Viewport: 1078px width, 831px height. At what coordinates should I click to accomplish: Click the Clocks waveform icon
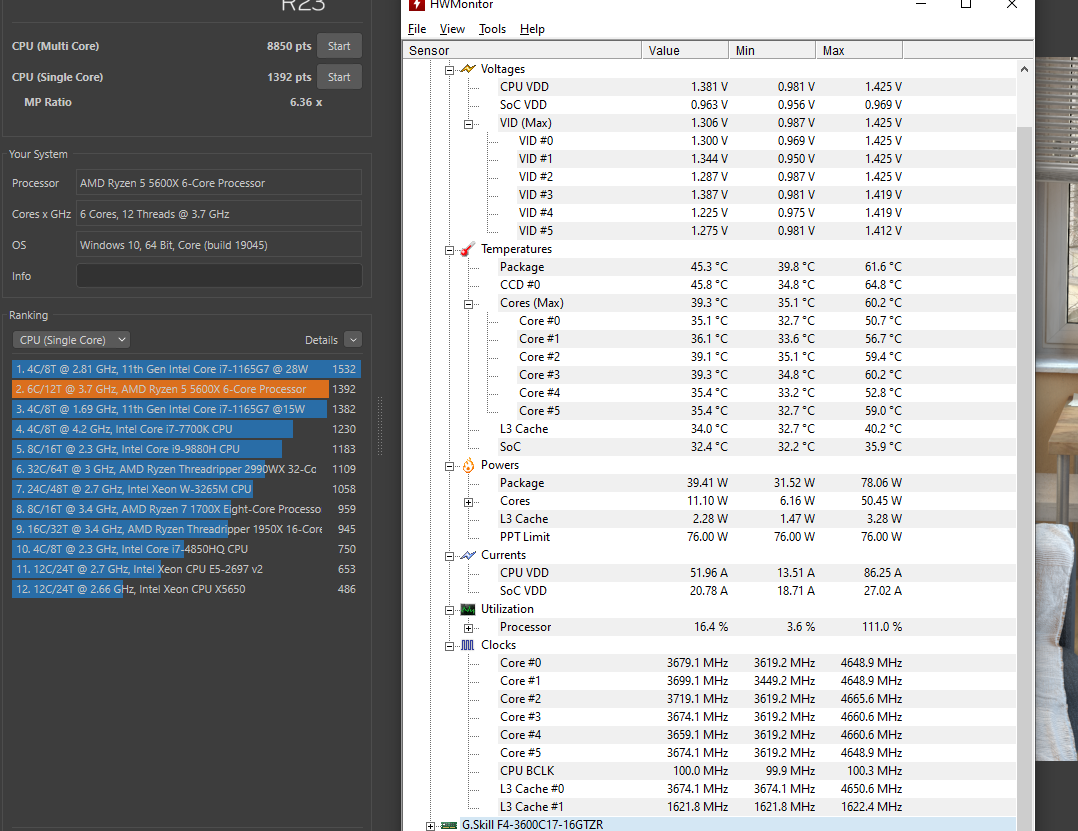pos(468,645)
